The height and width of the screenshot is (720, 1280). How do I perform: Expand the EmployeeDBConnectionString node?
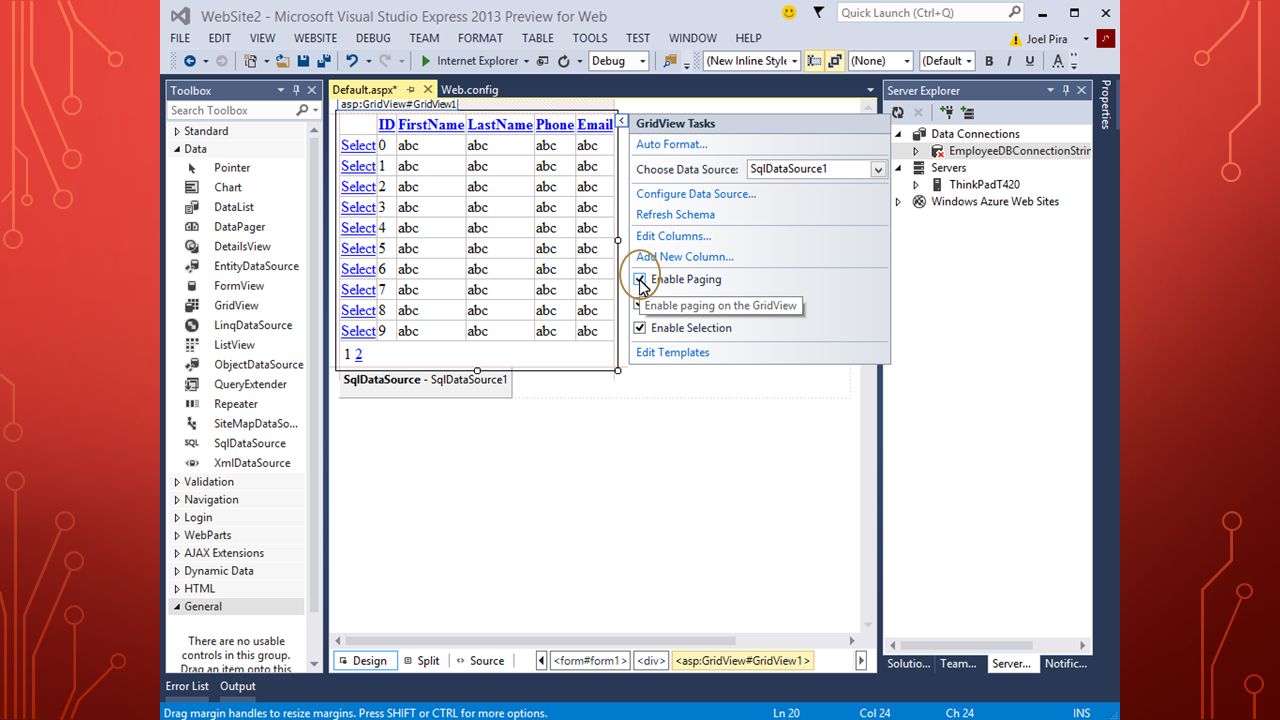point(915,151)
